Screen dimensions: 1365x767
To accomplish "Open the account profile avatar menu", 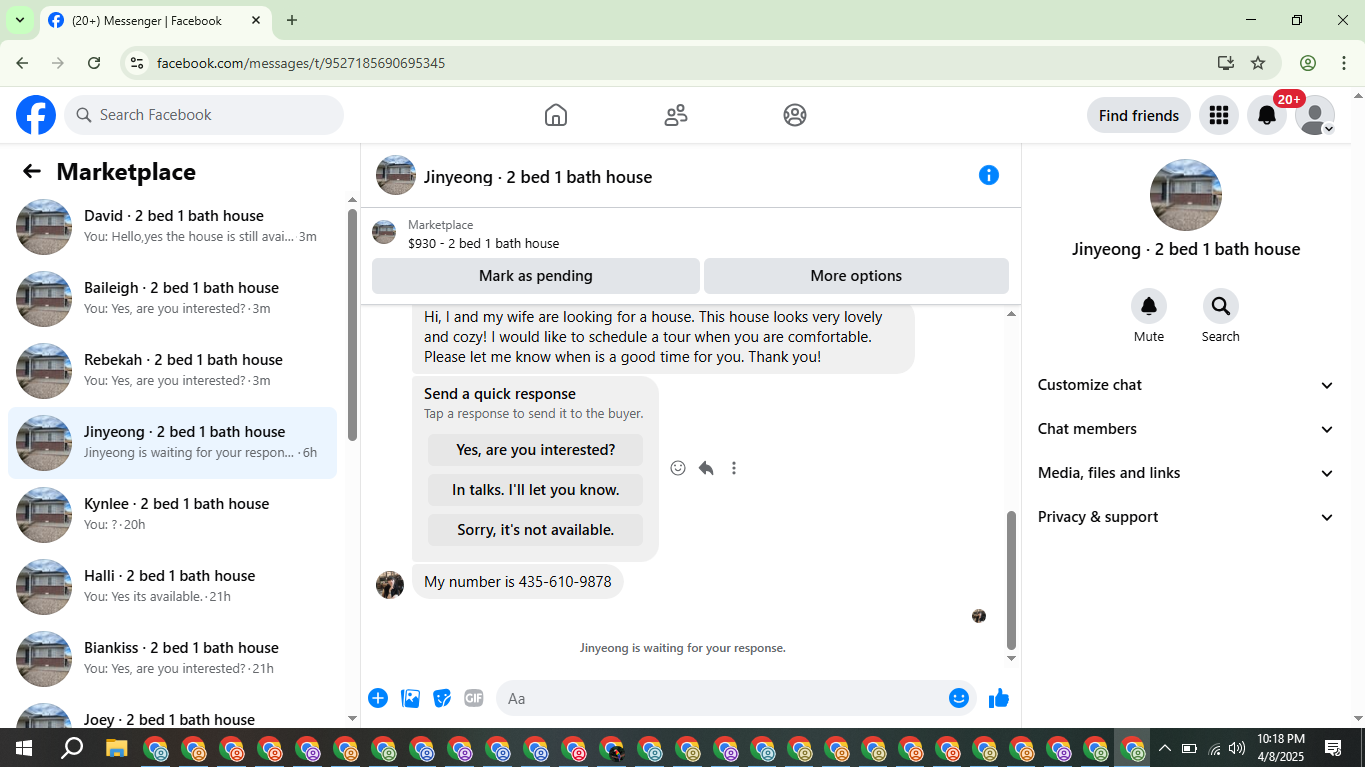I will [x=1315, y=115].
